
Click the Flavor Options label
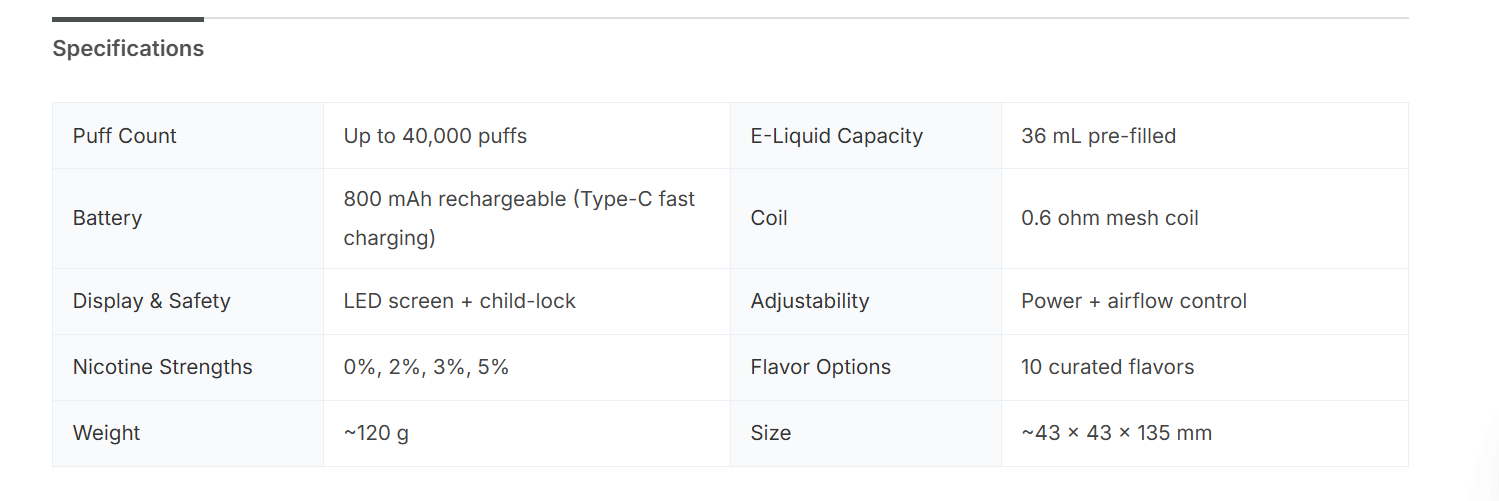[820, 367]
